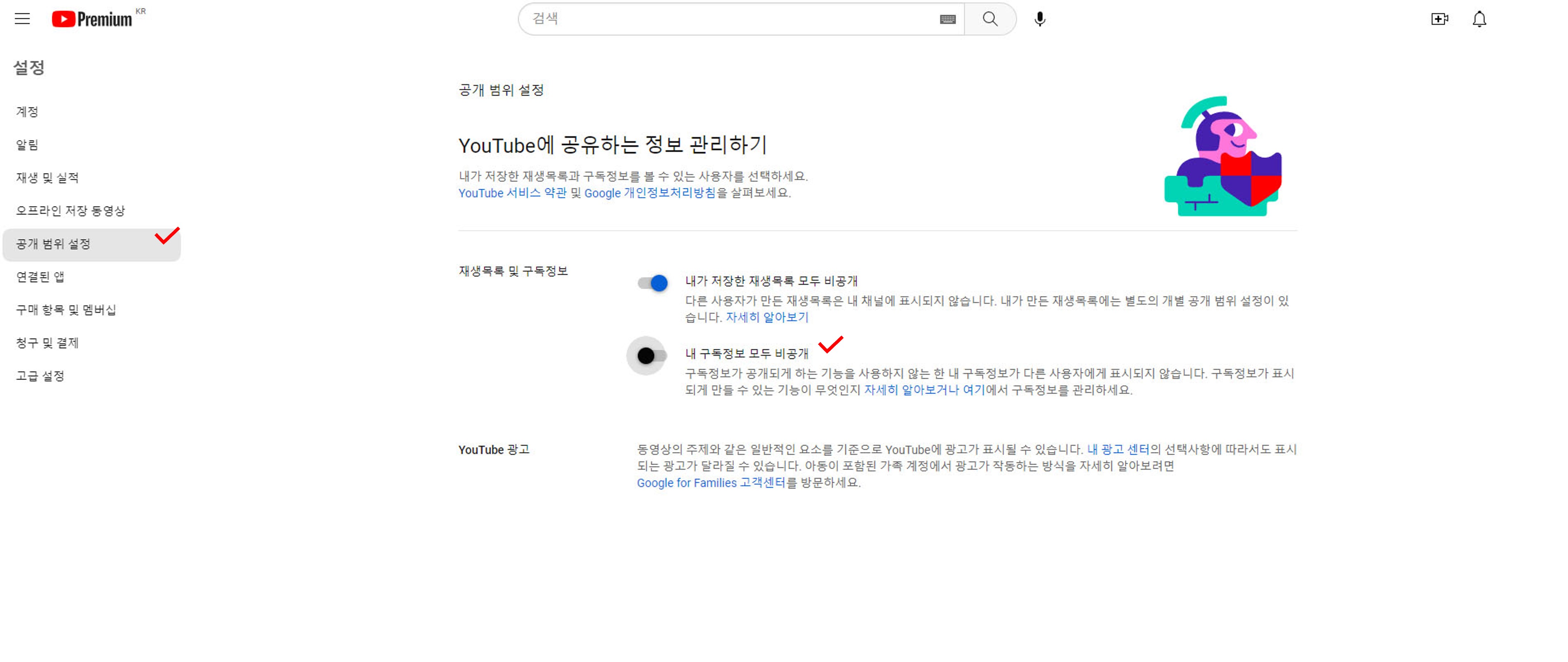The width and height of the screenshot is (1568, 662).
Task: Select 오프라인 저장 동영상 in sidebar
Action: (x=91, y=210)
